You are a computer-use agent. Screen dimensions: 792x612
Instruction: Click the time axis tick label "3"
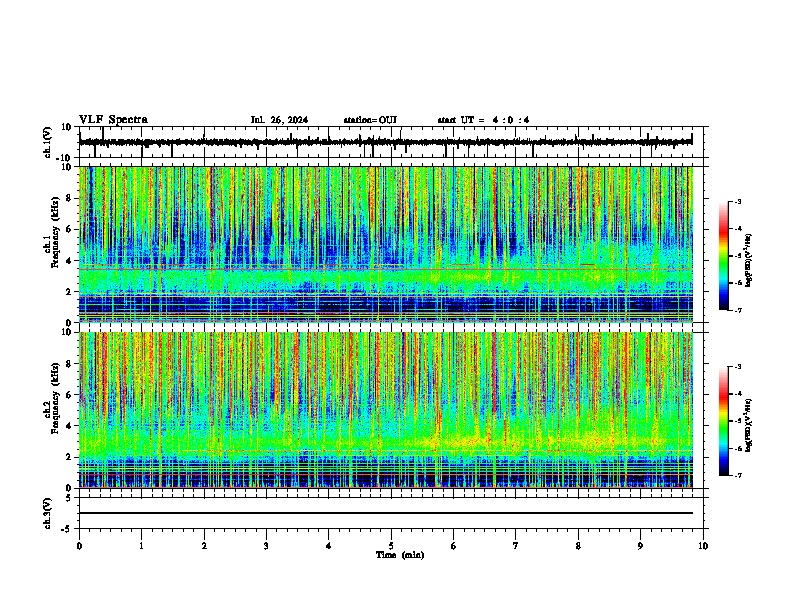coord(266,546)
